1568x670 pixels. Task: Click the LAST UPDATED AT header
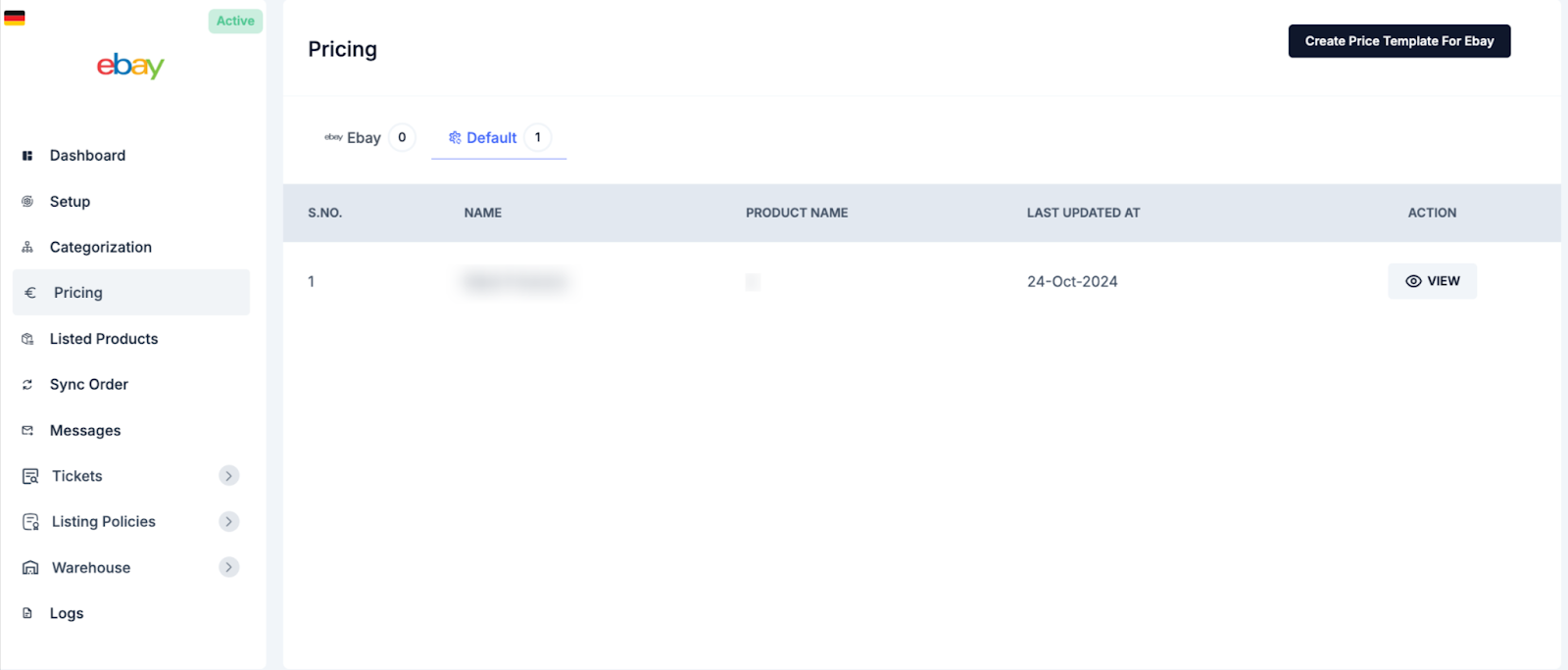pyautogui.click(x=1084, y=213)
